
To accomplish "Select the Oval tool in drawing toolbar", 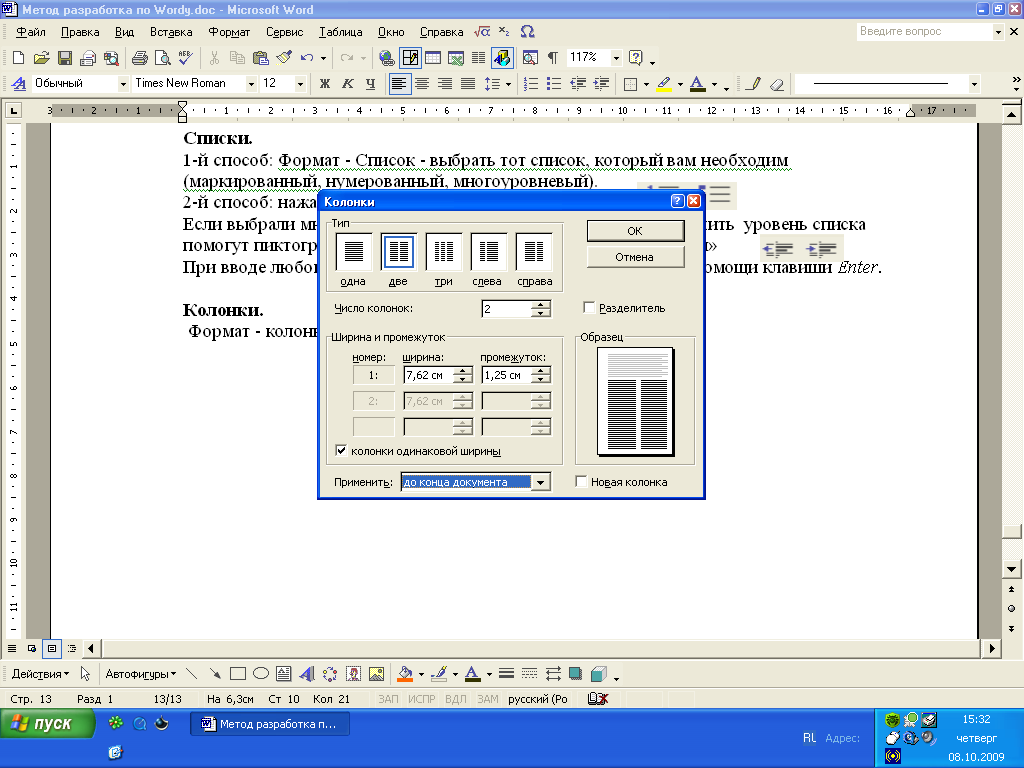I will click(261, 674).
